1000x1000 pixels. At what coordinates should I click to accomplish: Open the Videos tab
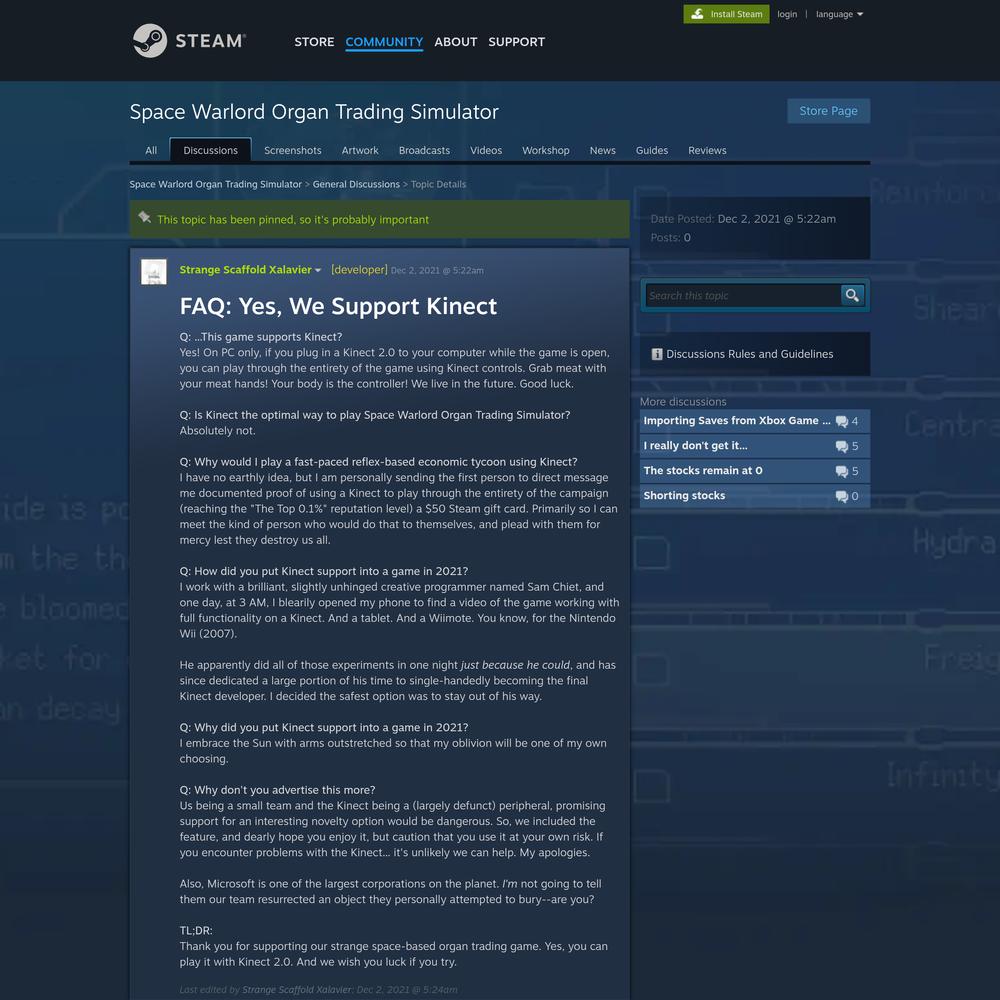click(486, 151)
